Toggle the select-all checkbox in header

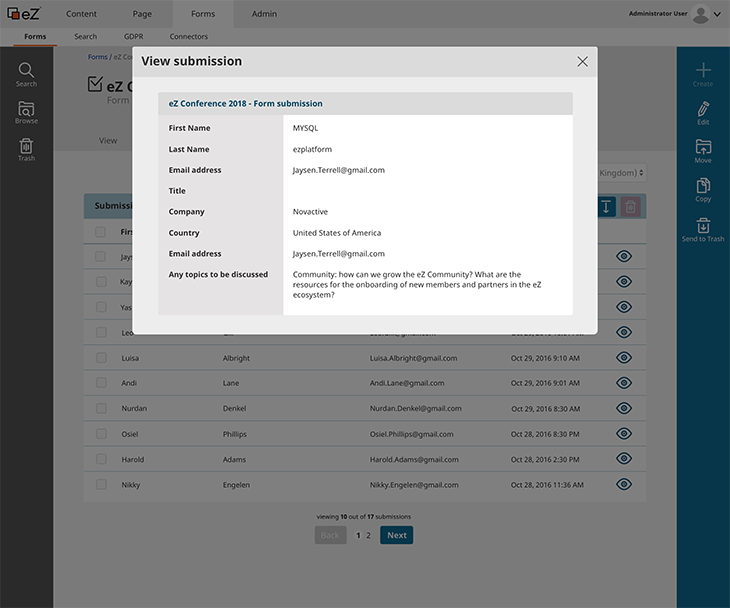[x=101, y=232]
